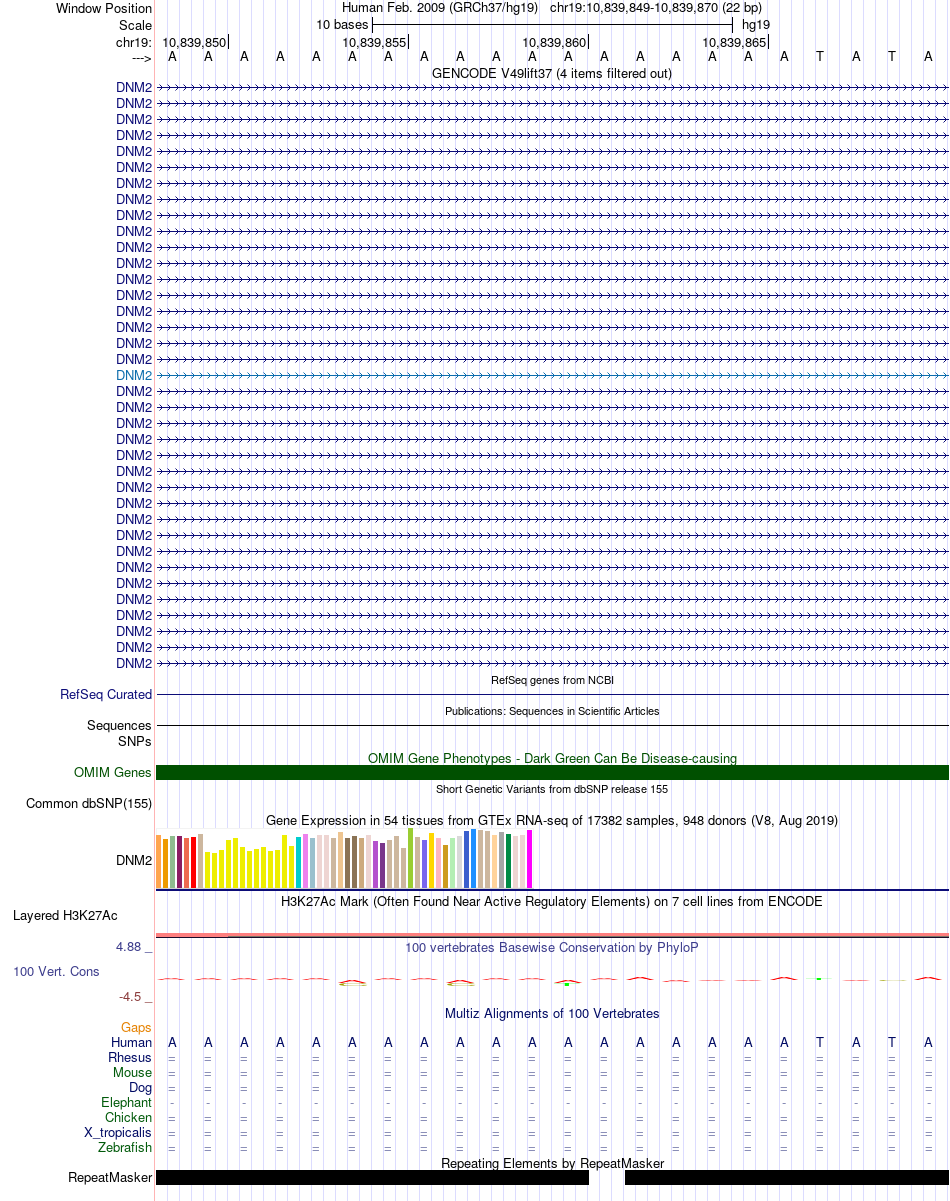950x1201 pixels.
Task: Click the RepeatMasker track label
Action: tap(110, 1177)
